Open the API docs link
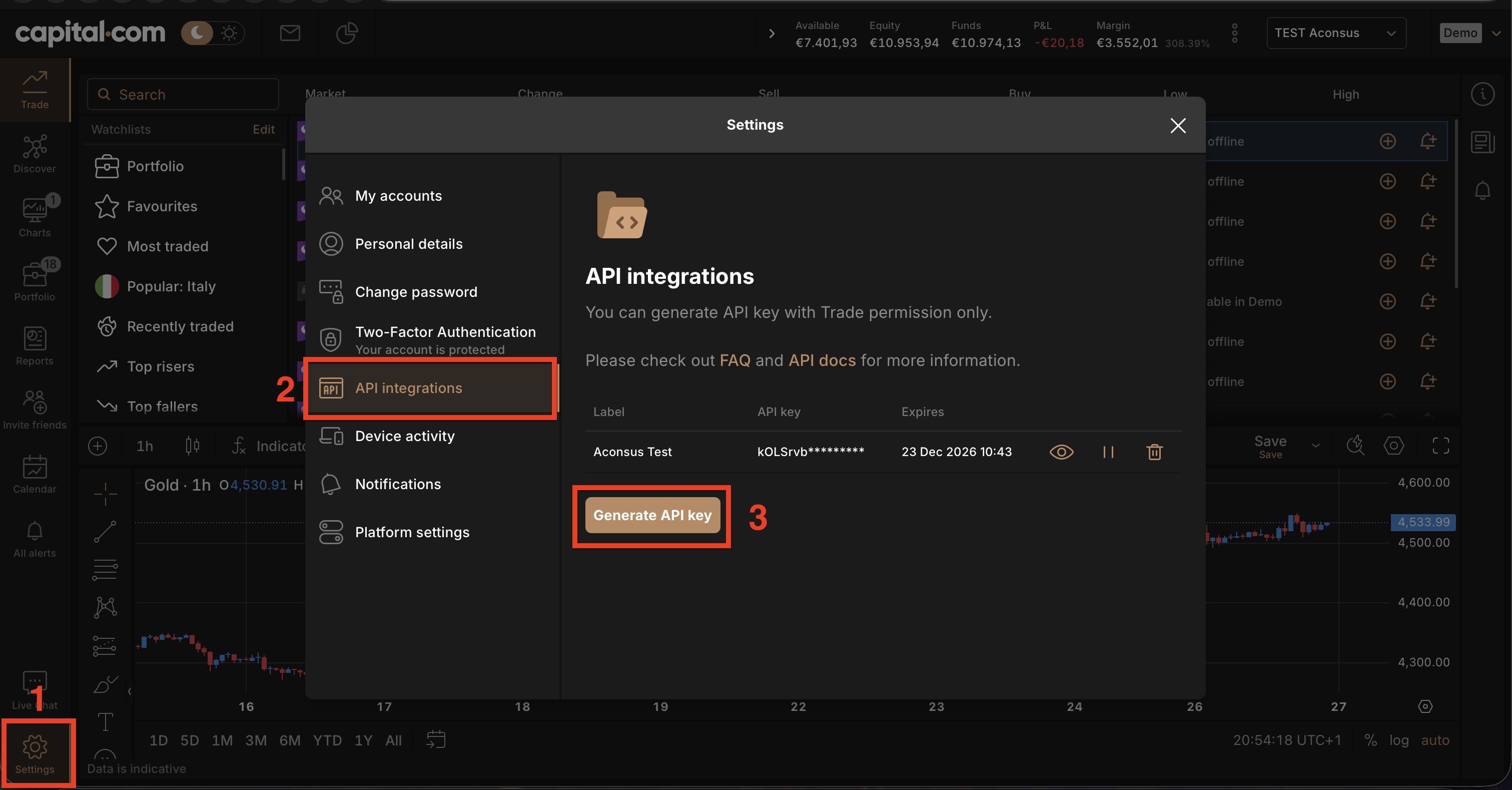Screen dimensions: 1512x790 coord(822,360)
